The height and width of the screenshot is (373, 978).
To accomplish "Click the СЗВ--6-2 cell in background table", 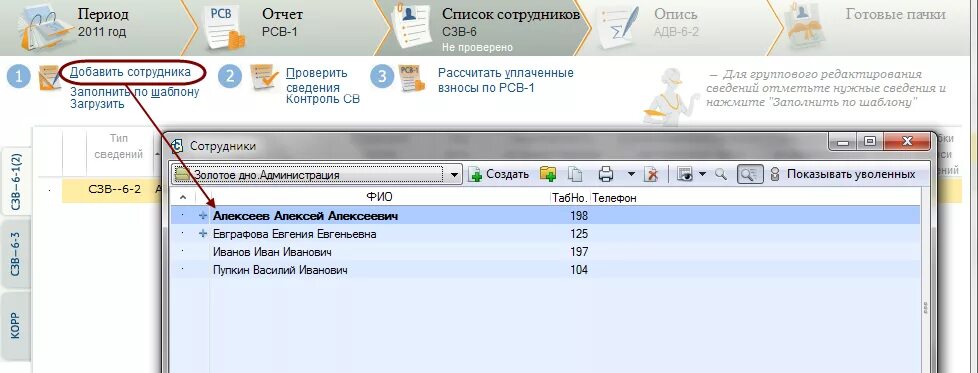I will tap(114, 190).
